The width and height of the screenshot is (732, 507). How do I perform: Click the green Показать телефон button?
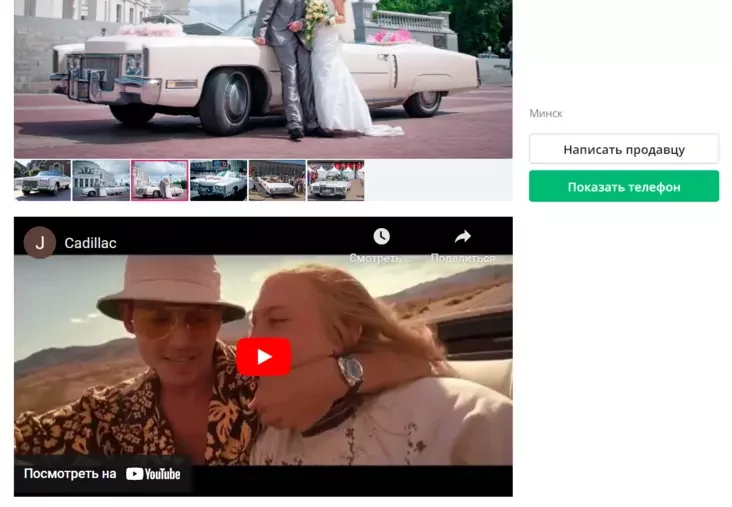[624, 186]
